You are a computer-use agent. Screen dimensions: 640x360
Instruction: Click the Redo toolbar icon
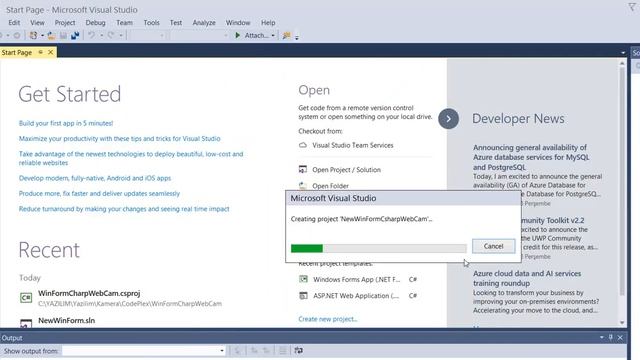tap(111, 36)
